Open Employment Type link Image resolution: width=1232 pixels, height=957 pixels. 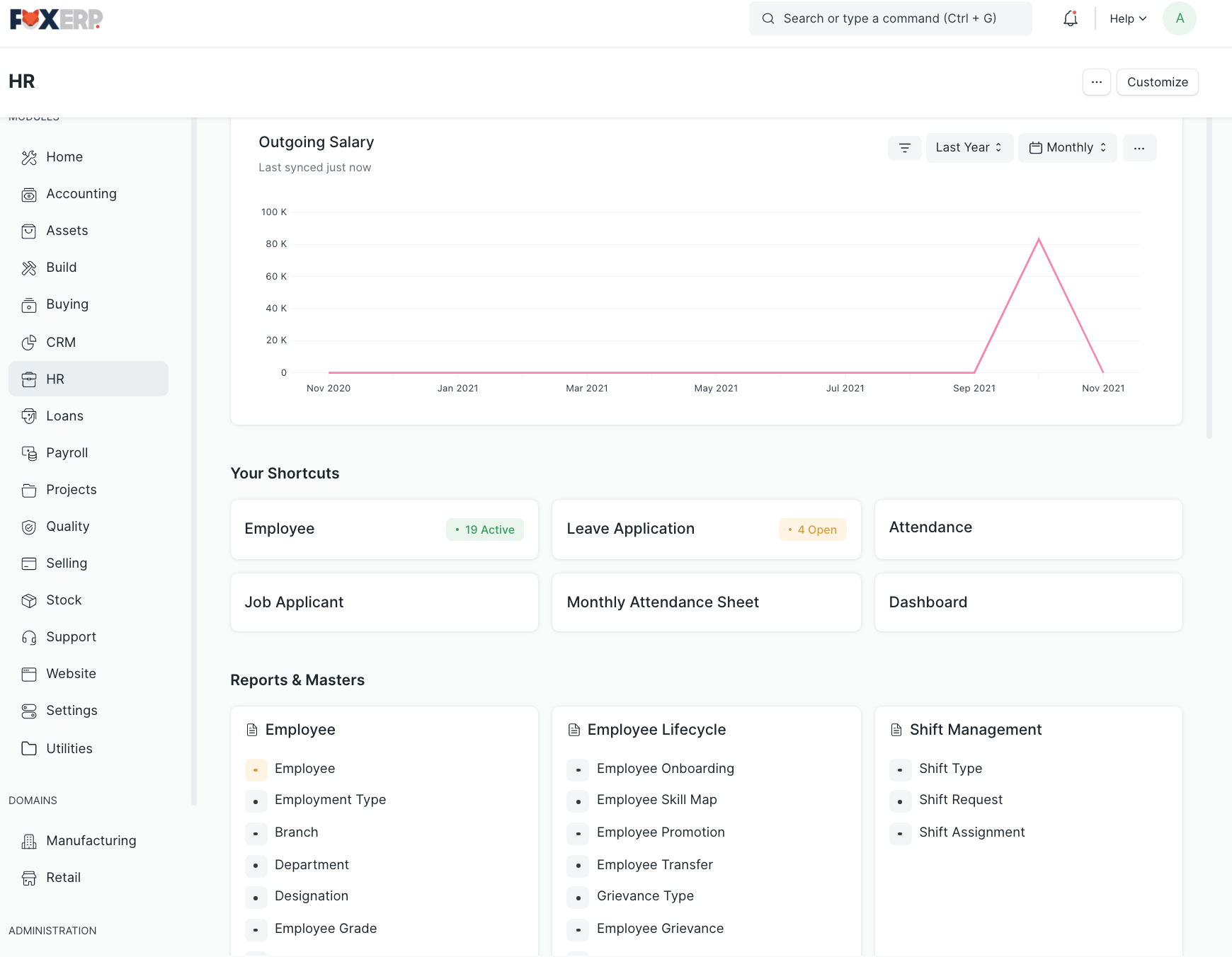[330, 800]
